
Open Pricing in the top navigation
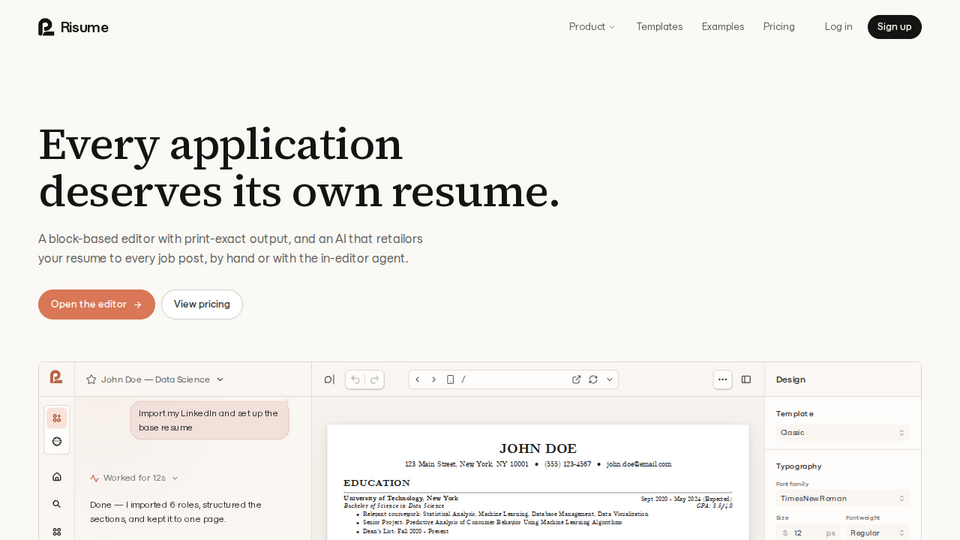778,27
